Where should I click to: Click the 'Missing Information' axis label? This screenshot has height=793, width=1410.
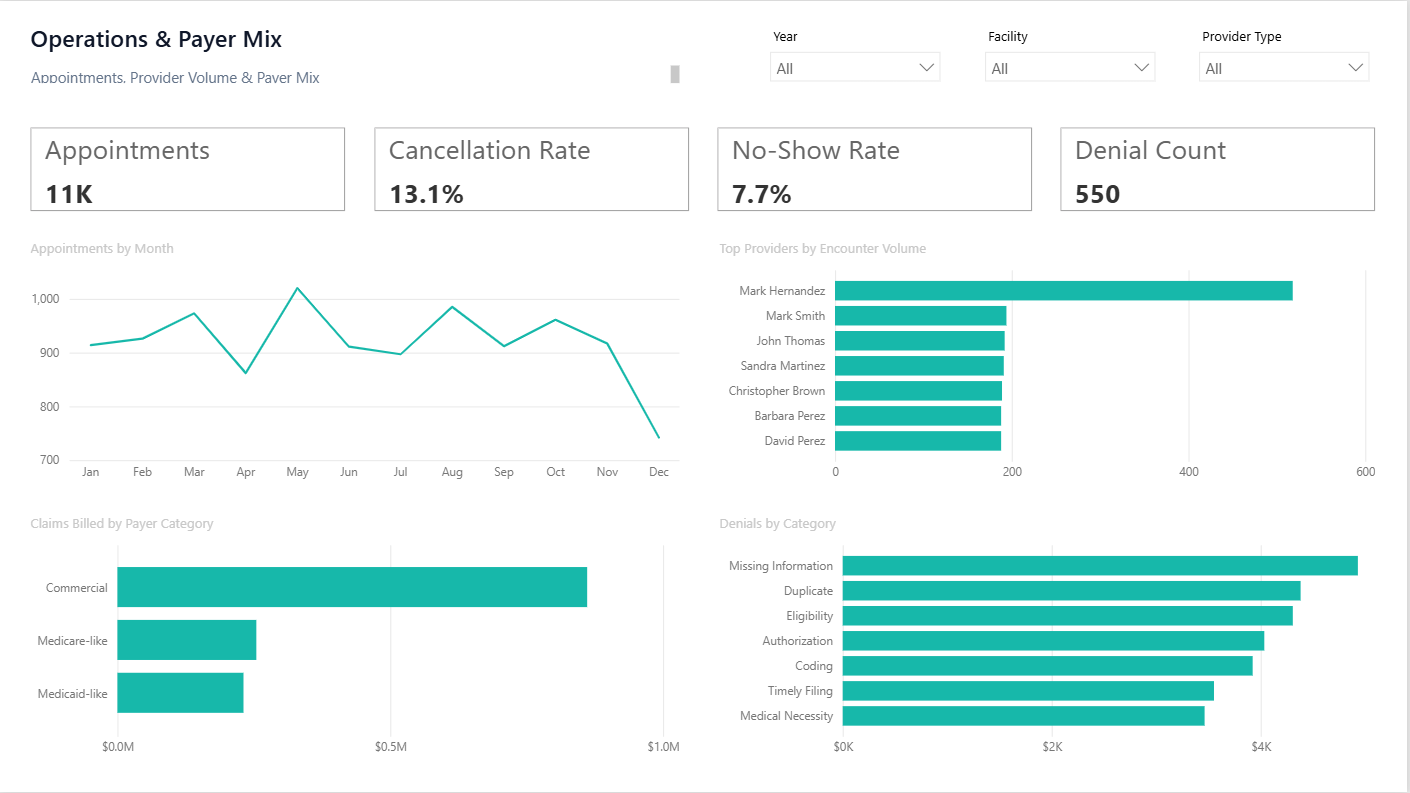pyautogui.click(x=781, y=566)
